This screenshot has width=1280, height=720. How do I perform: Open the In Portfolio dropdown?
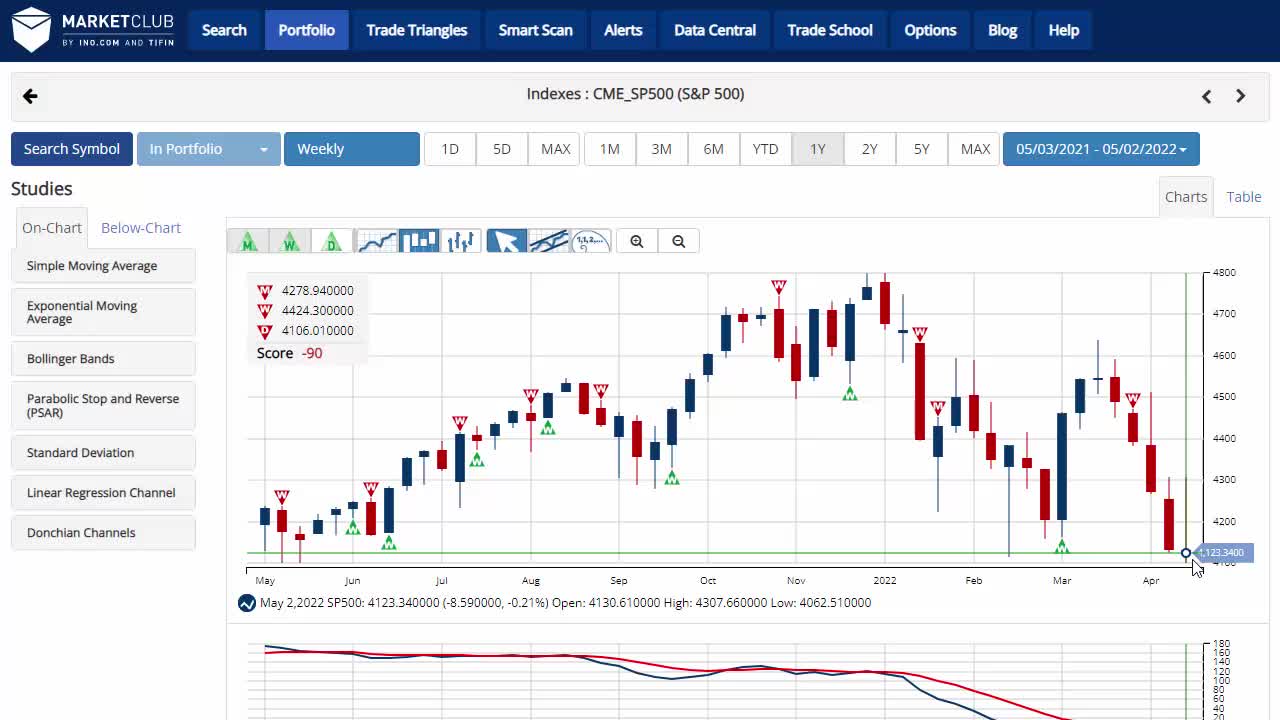[x=208, y=149]
